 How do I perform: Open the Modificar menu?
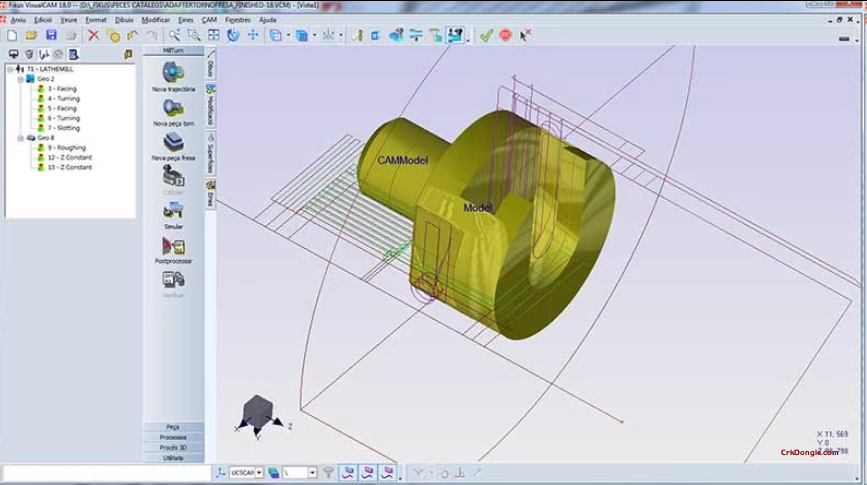click(x=156, y=19)
